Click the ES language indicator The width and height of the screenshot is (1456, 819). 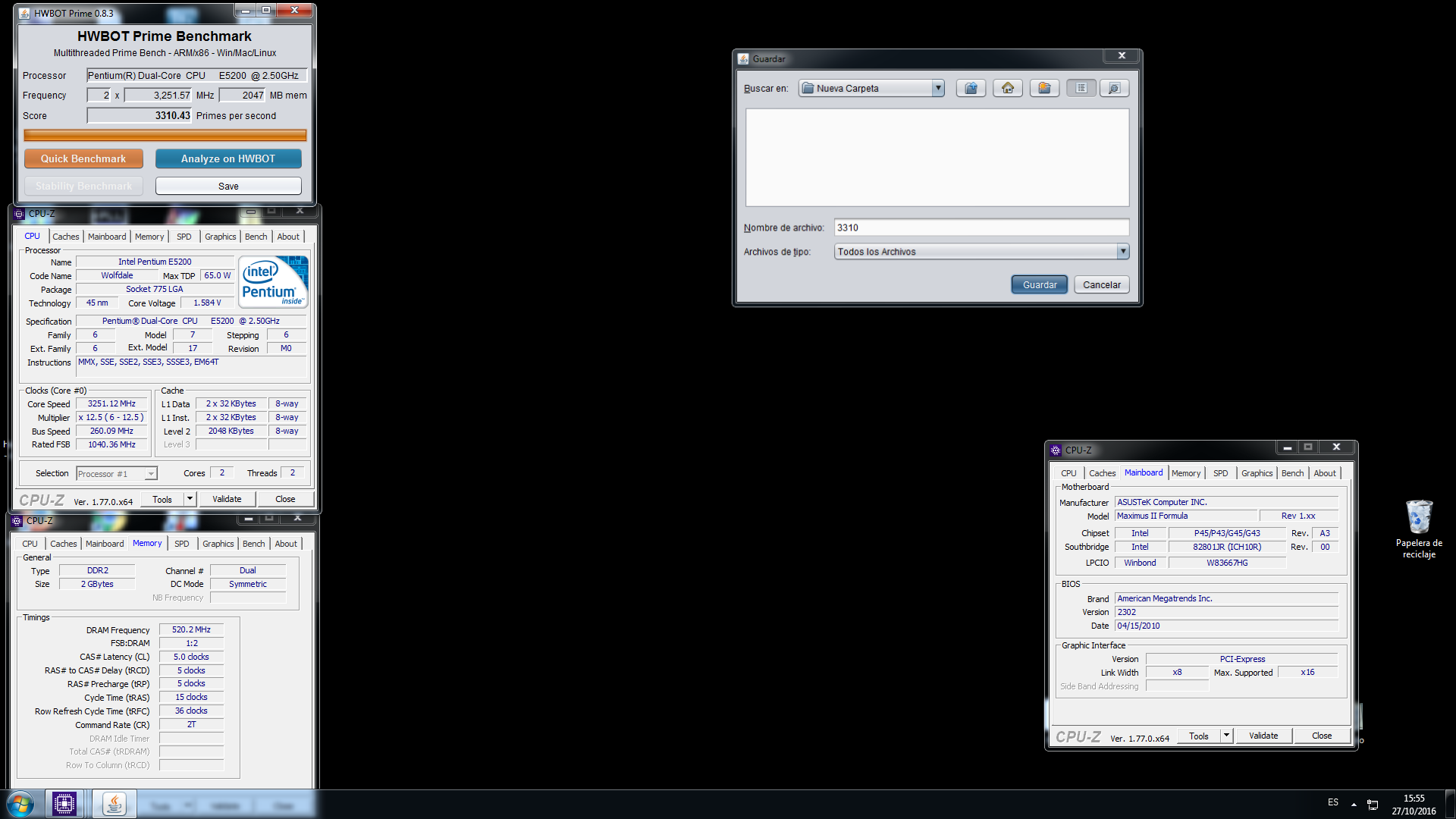pyautogui.click(x=1333, y=802)
